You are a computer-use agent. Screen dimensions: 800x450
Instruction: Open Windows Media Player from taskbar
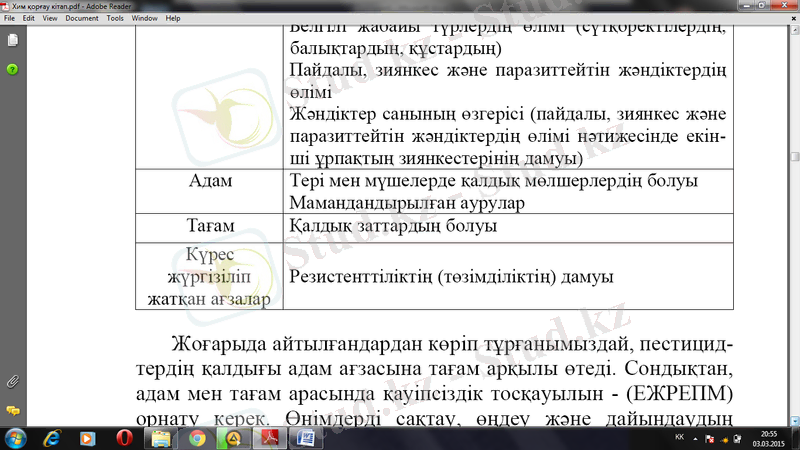tap(88, 437)
